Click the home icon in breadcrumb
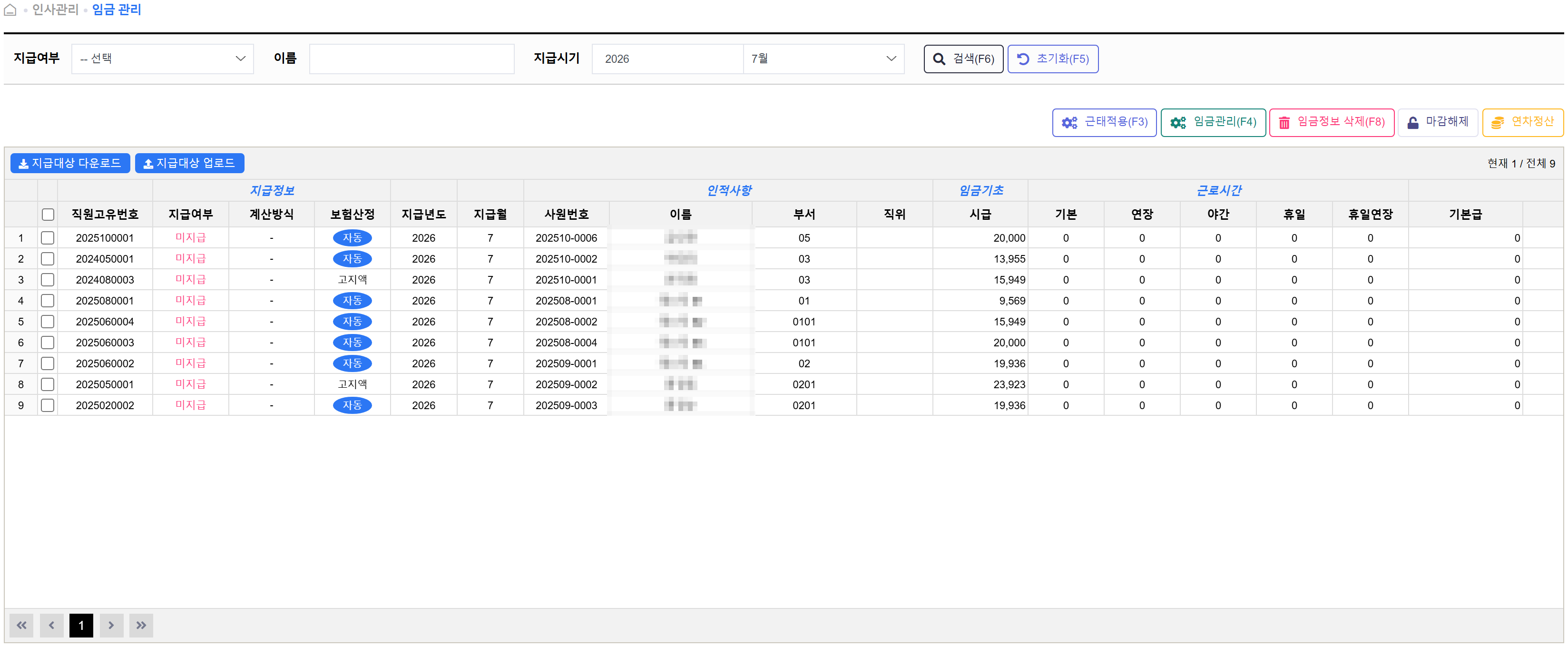Image resolution: width=1568 pixels, height=647 pixels. [x=10, y=10]
